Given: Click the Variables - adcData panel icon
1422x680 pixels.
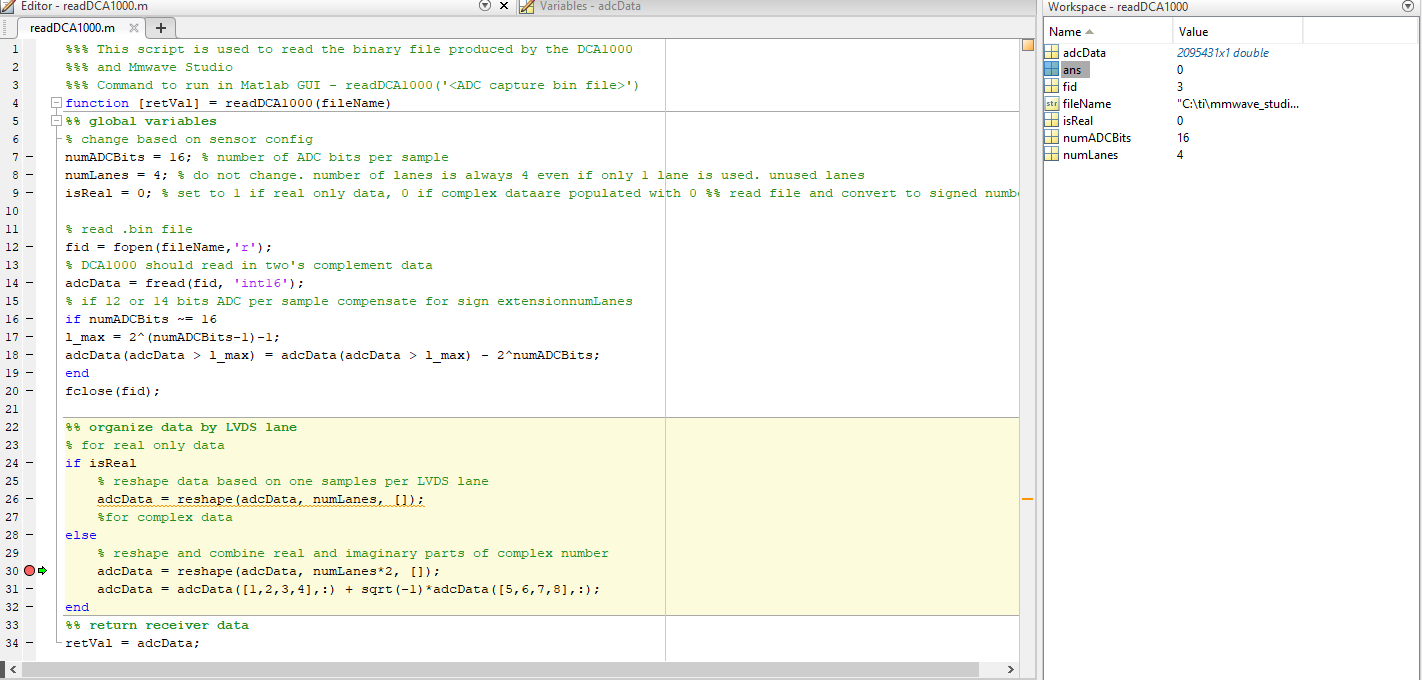Looking at the screenshot, I should 527,7.
